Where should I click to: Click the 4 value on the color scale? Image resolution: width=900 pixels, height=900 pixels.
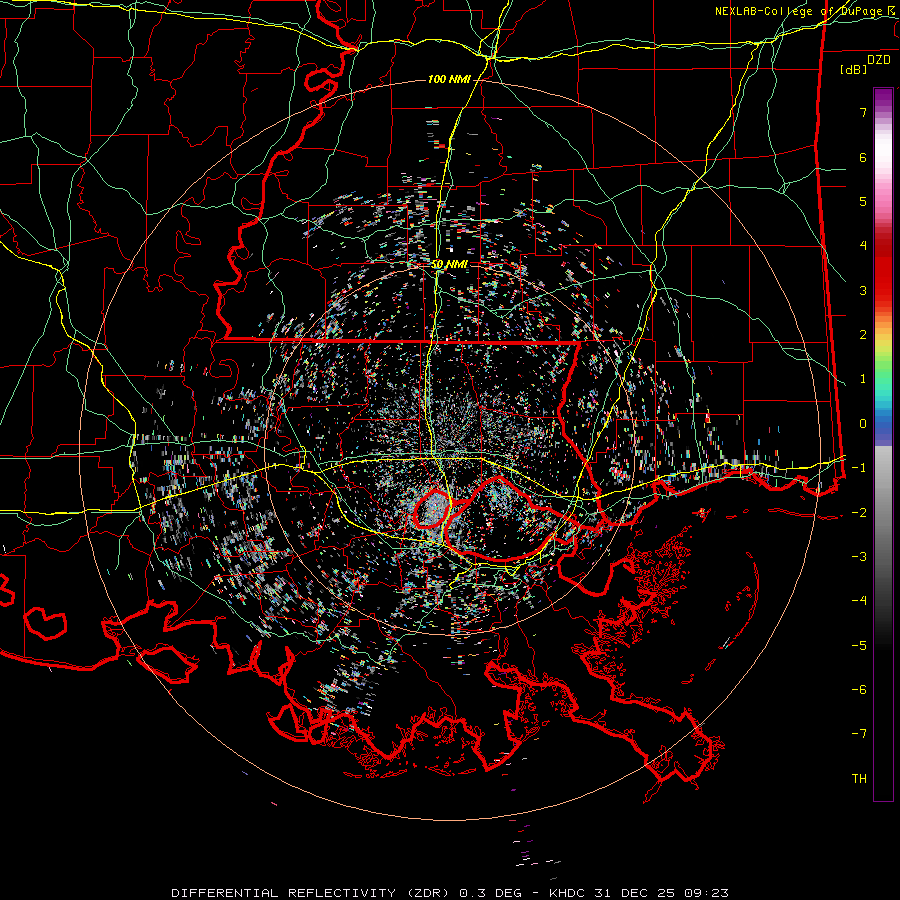(863, 246)
